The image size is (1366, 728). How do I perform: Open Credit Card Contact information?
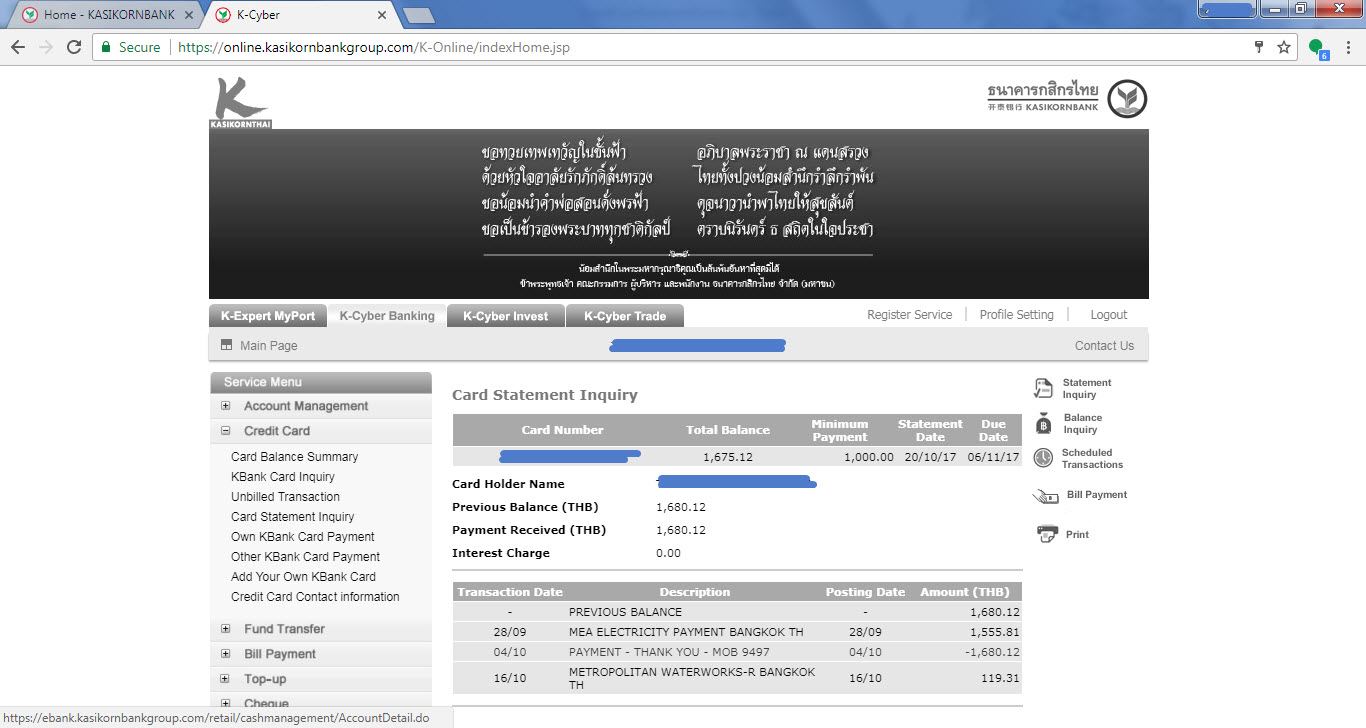pos(315,597)
